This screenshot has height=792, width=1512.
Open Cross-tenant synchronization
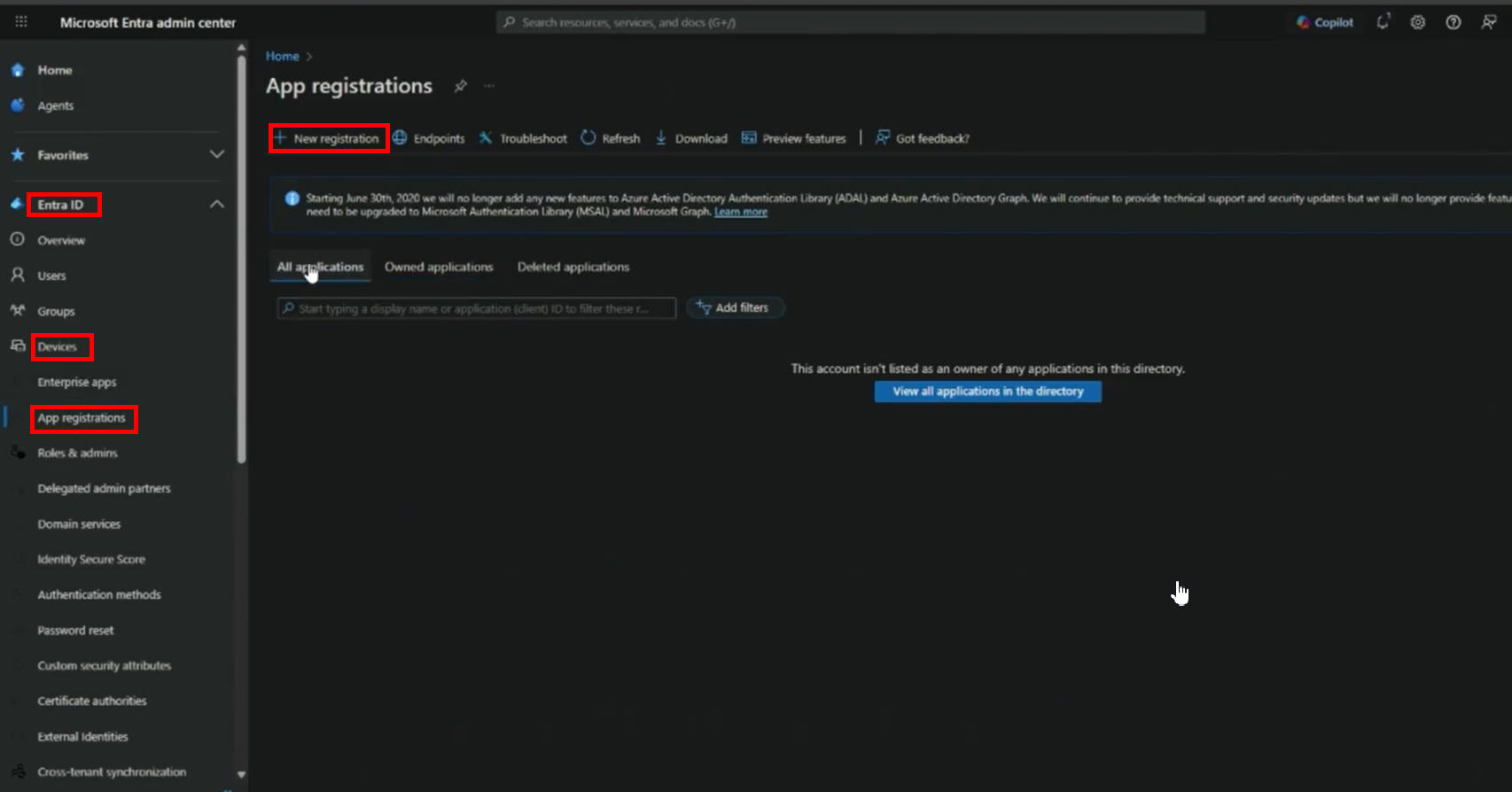tap(112, 772)
